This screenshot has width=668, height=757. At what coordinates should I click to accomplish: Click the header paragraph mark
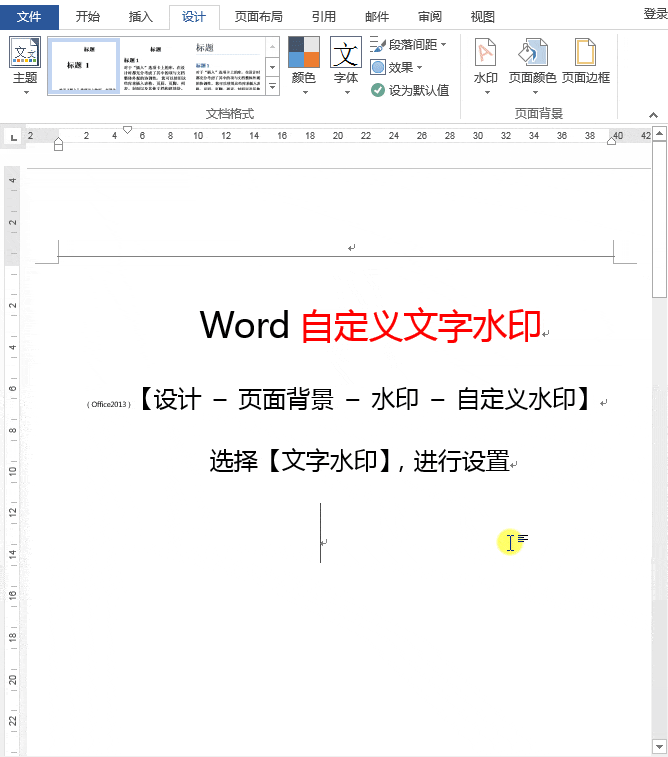351,248
